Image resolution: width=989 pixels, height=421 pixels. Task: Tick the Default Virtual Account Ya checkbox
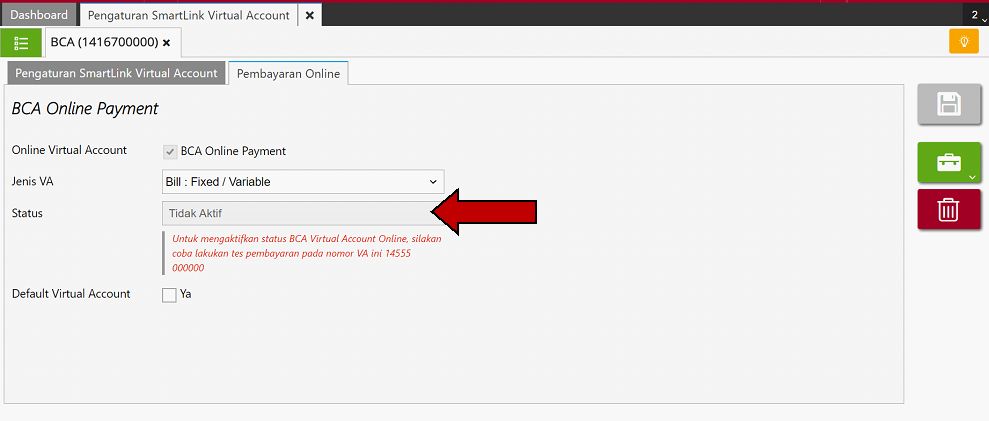pos(169,295)
